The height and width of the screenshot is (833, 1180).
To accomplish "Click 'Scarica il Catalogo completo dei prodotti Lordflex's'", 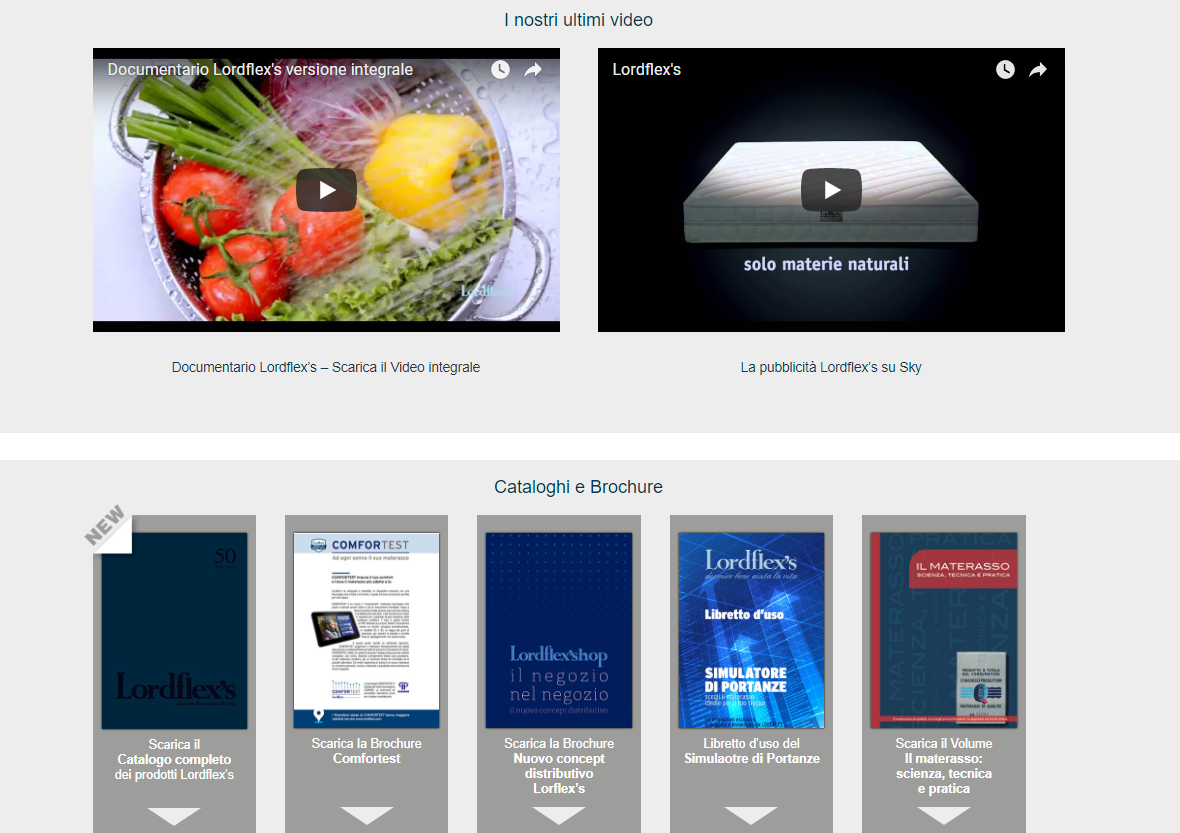I will [x=175, y=759].
